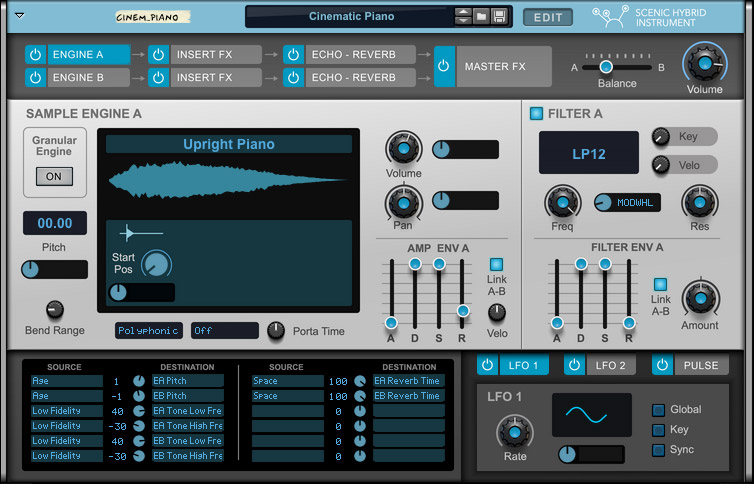Select the ENGINE B tab
Image resolution: width=754 pixels, height=484 pixels.
pos(88,77)
